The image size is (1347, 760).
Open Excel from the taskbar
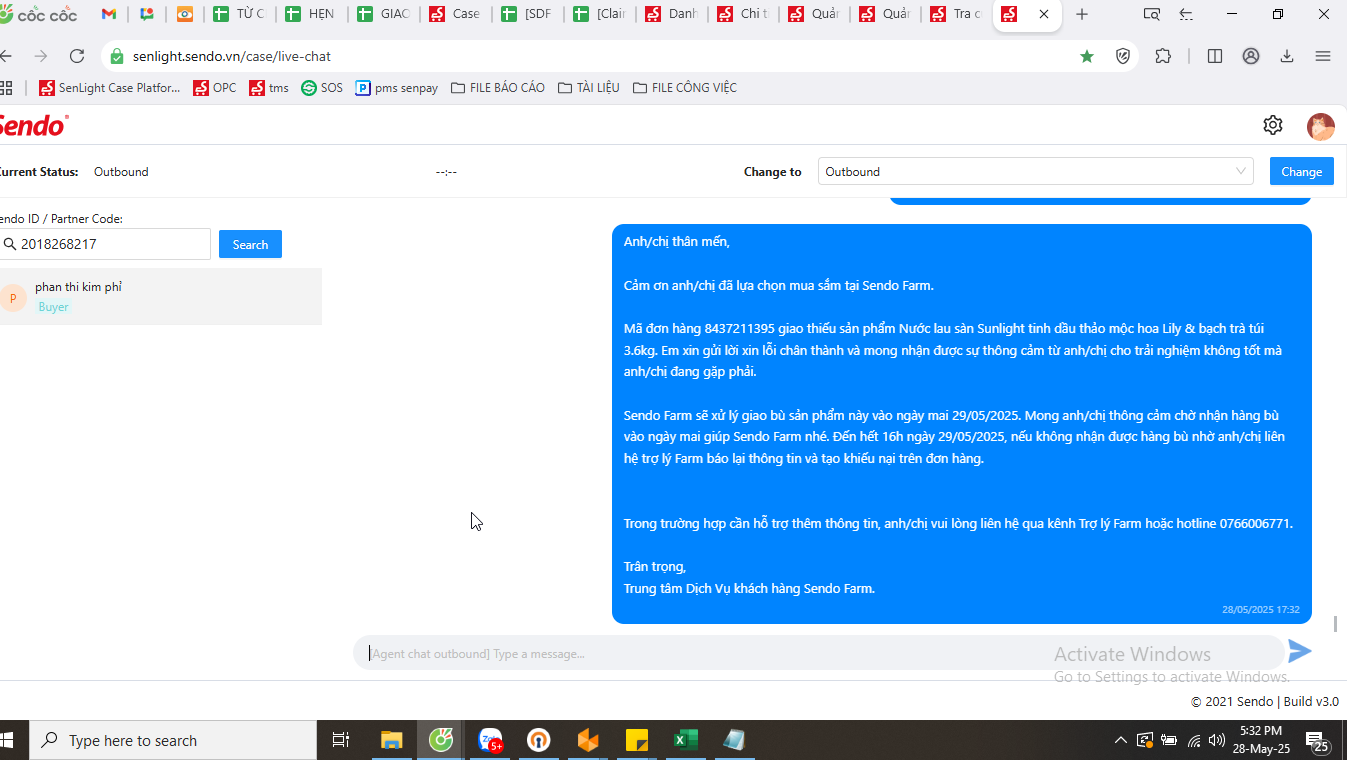[x=686, y=740]
